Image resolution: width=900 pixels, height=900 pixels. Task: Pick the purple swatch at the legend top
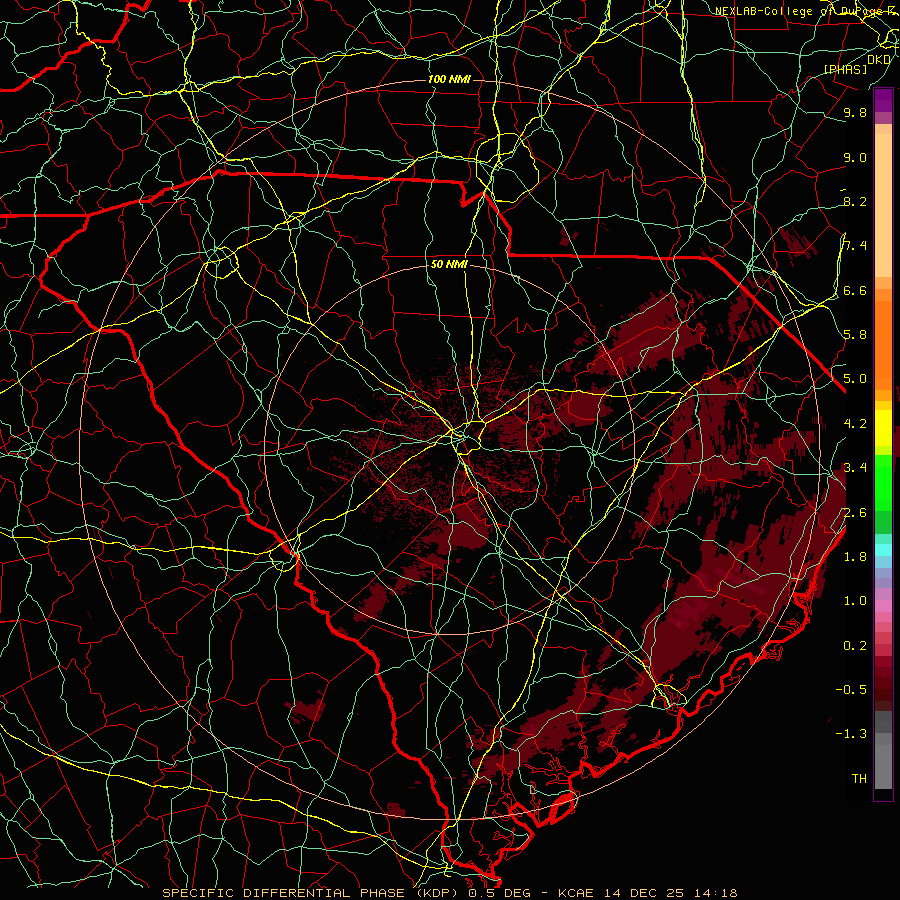point(883,100)
